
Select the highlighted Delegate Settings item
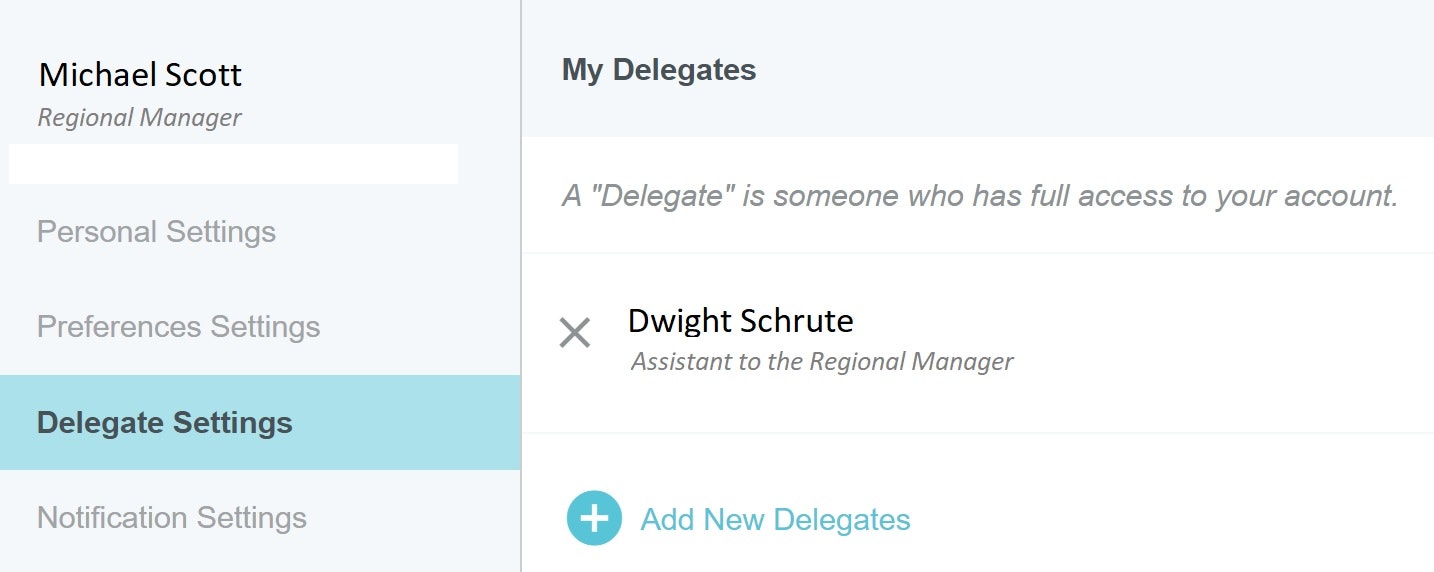tap(165, 423)
